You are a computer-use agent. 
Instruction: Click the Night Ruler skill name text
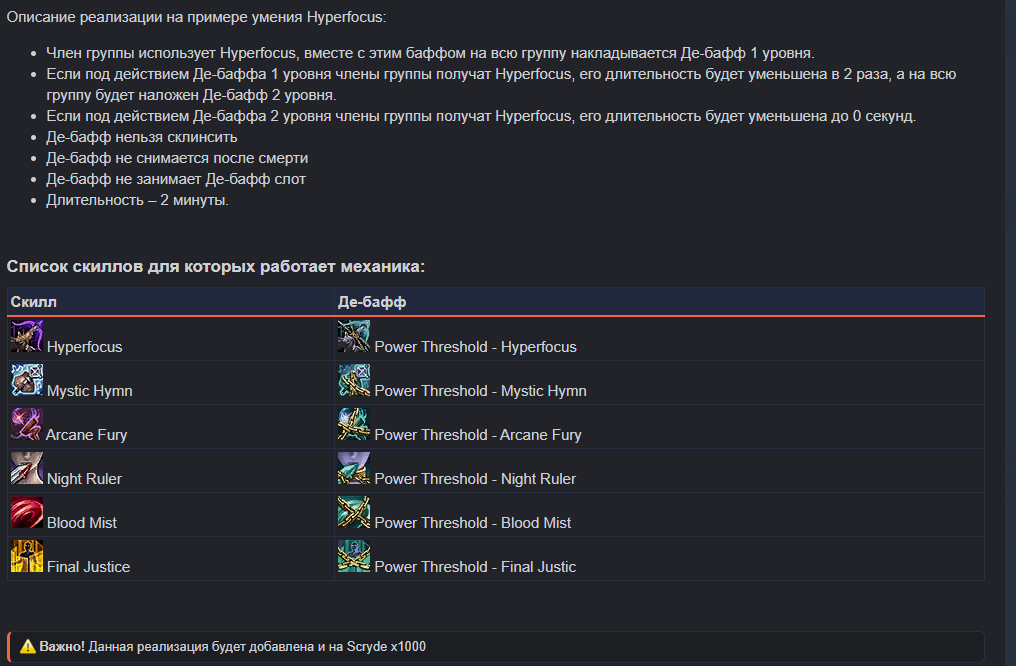tap(84, 479)
